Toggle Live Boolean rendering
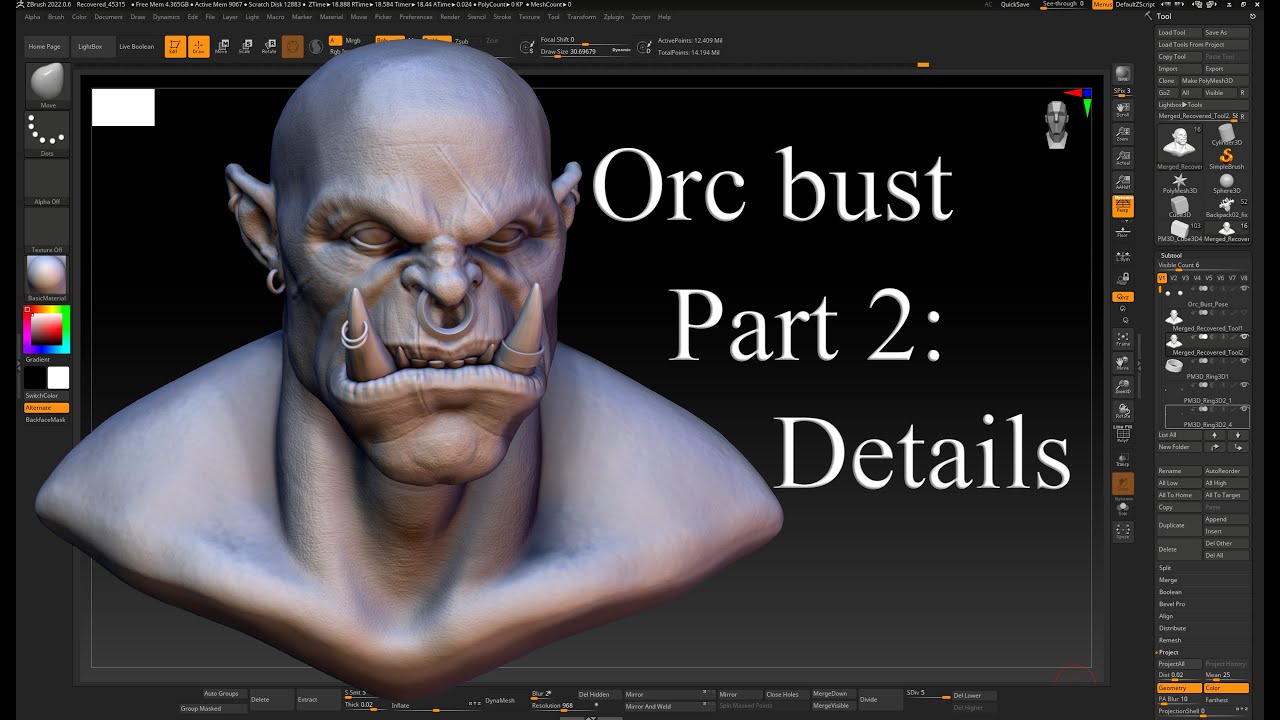This screenshot has height=720, width=1280. 137,46
